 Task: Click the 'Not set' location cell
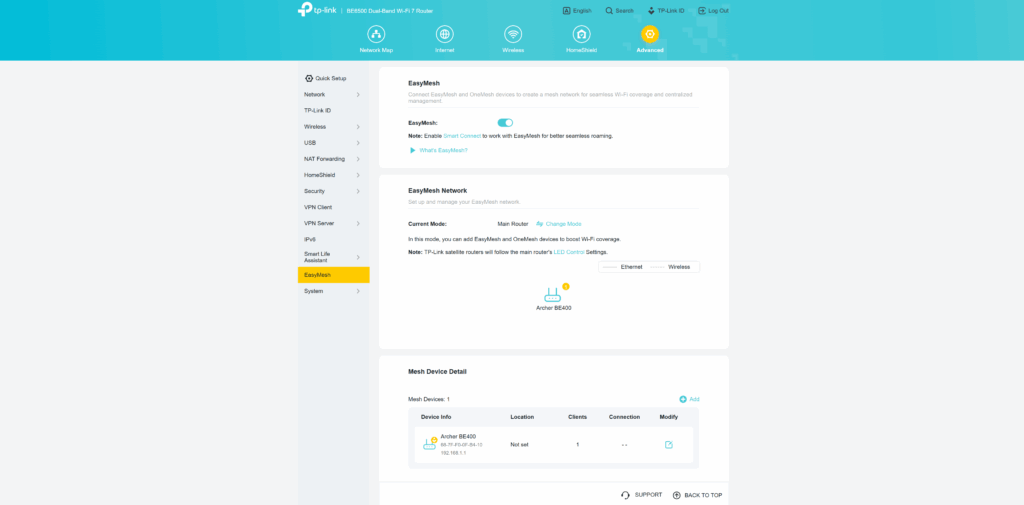click(x=519, y=445)
